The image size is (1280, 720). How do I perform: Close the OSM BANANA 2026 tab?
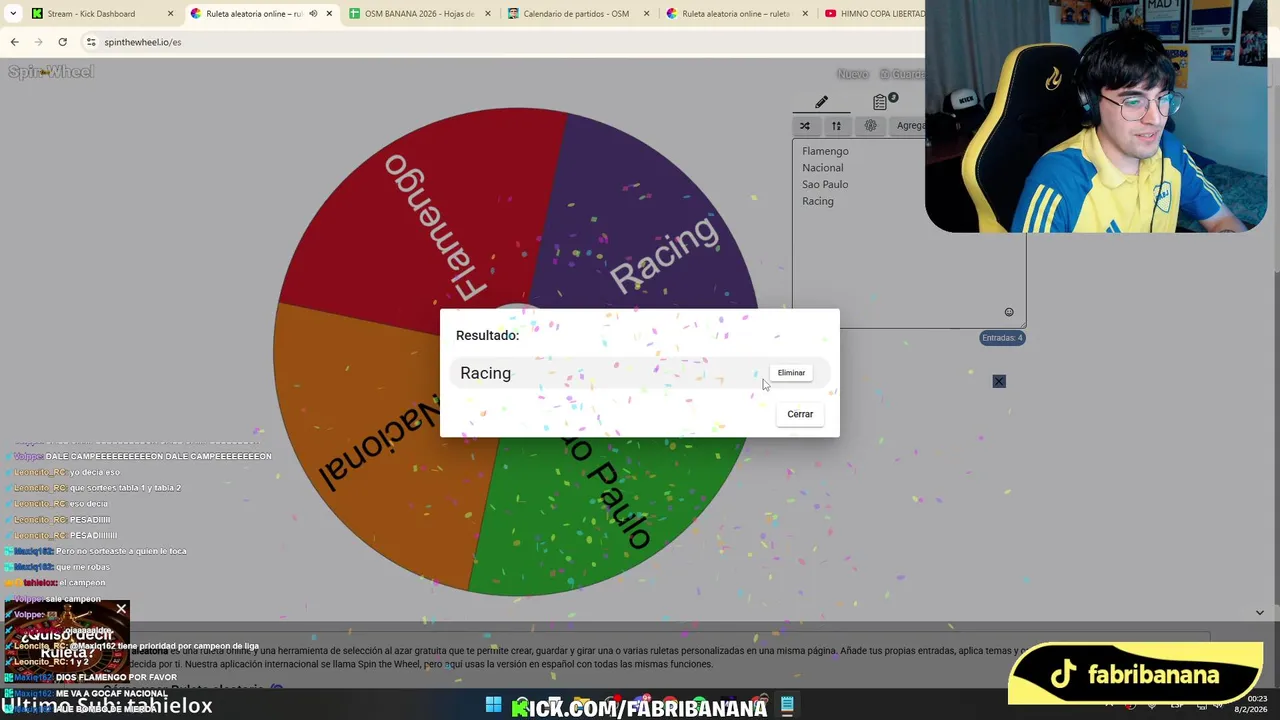488,14
